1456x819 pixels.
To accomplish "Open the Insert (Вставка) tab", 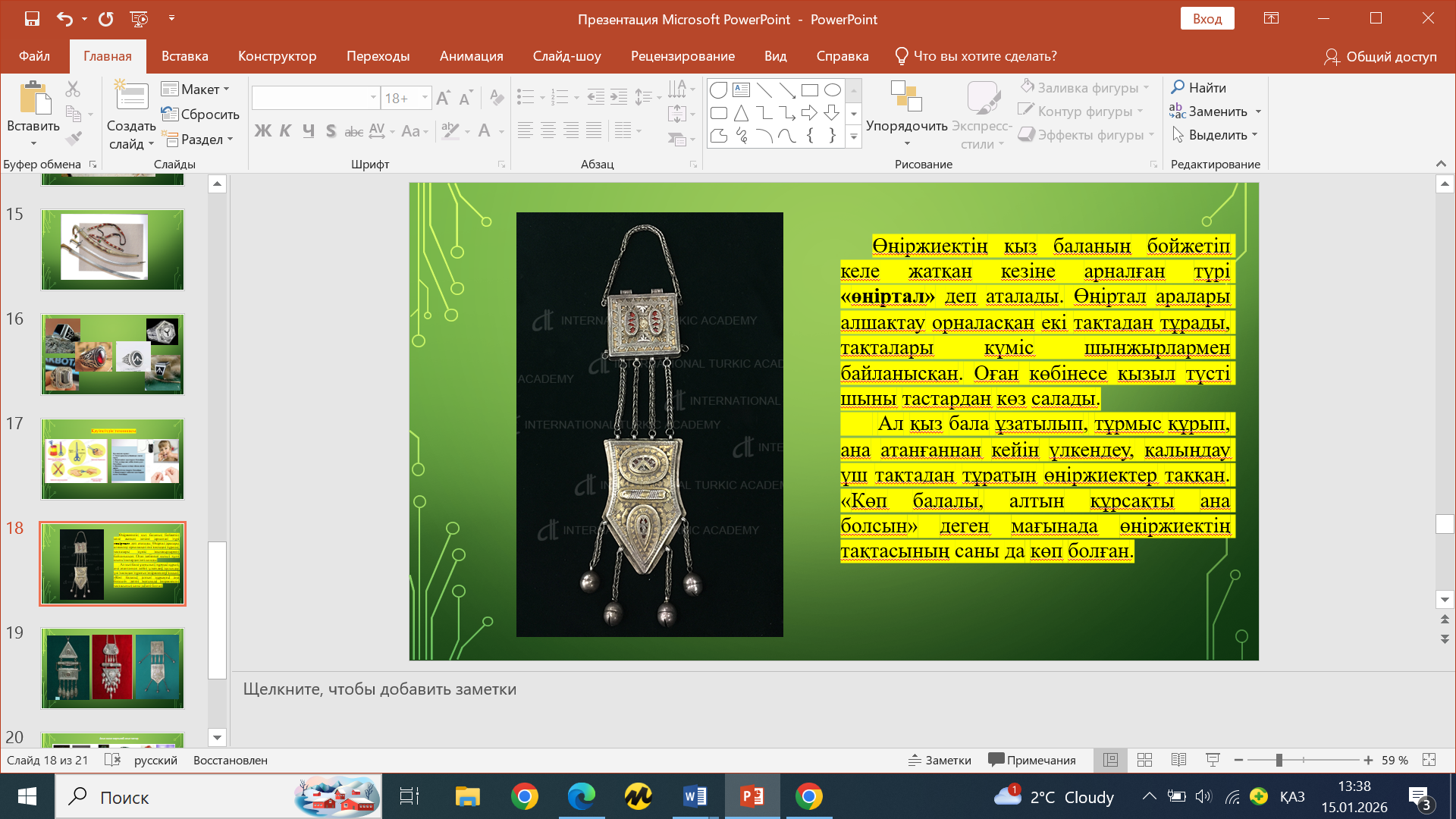I will pos(184,56).
